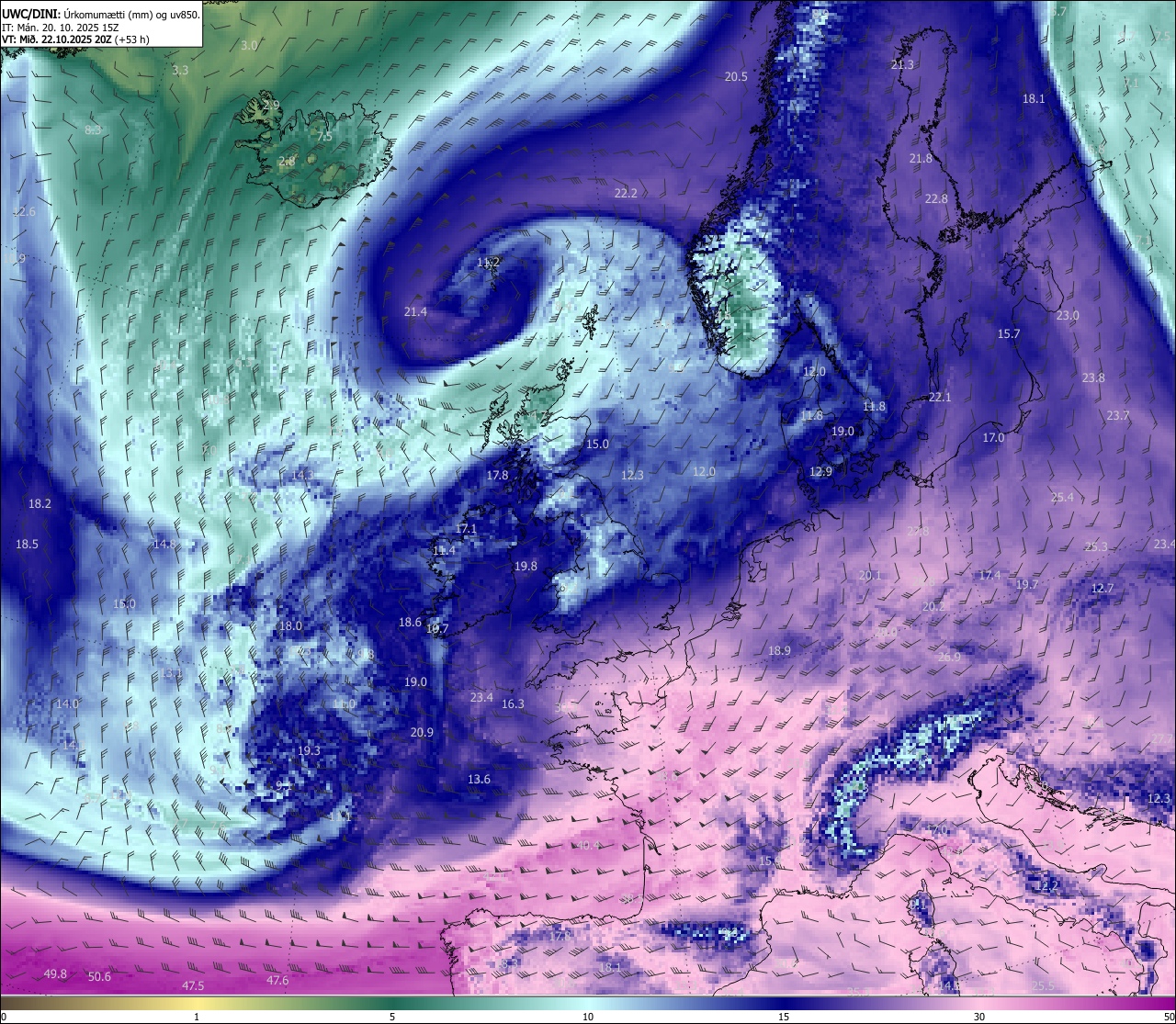Click the 3.0 value north of Iceland
This screenshot has height=1024, width=1176.
249,45
